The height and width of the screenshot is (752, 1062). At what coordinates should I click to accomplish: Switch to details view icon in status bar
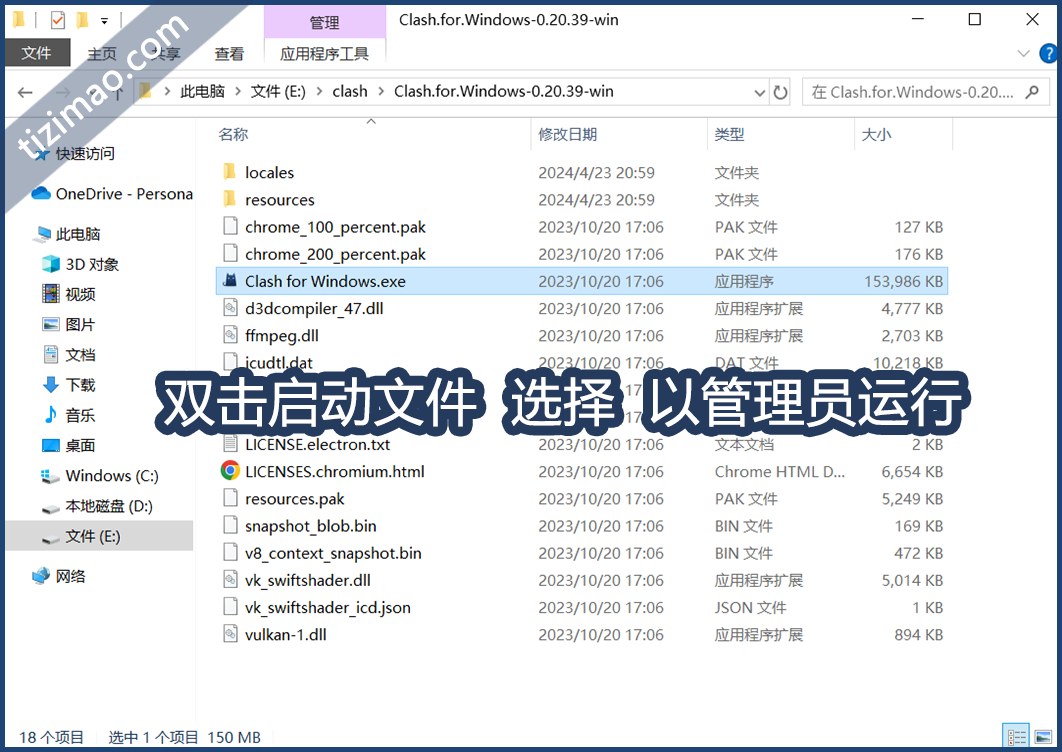click(x=1016, y=736)
